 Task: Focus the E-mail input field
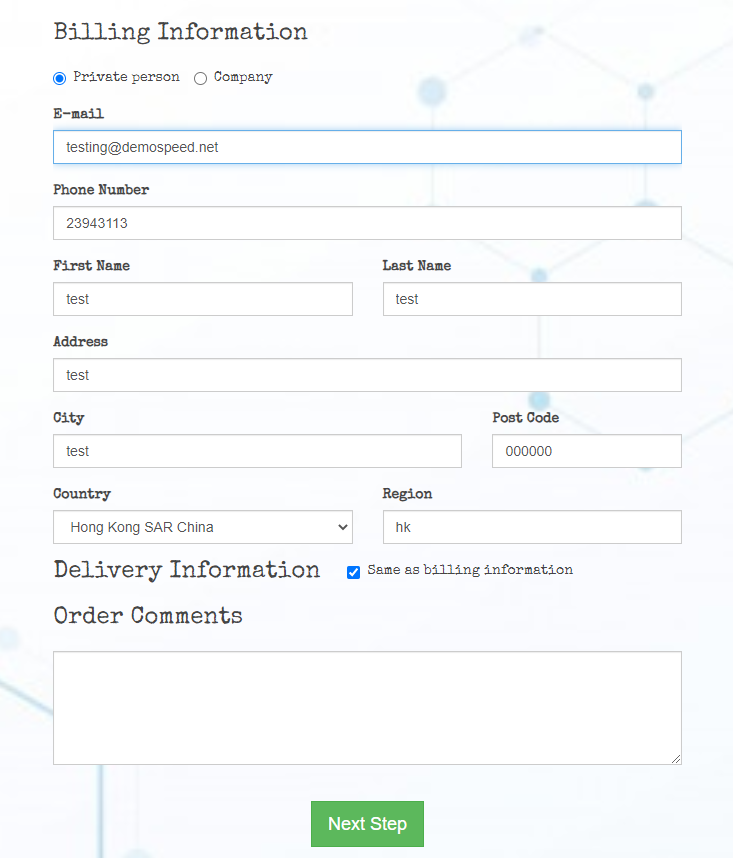coord(367,147)
